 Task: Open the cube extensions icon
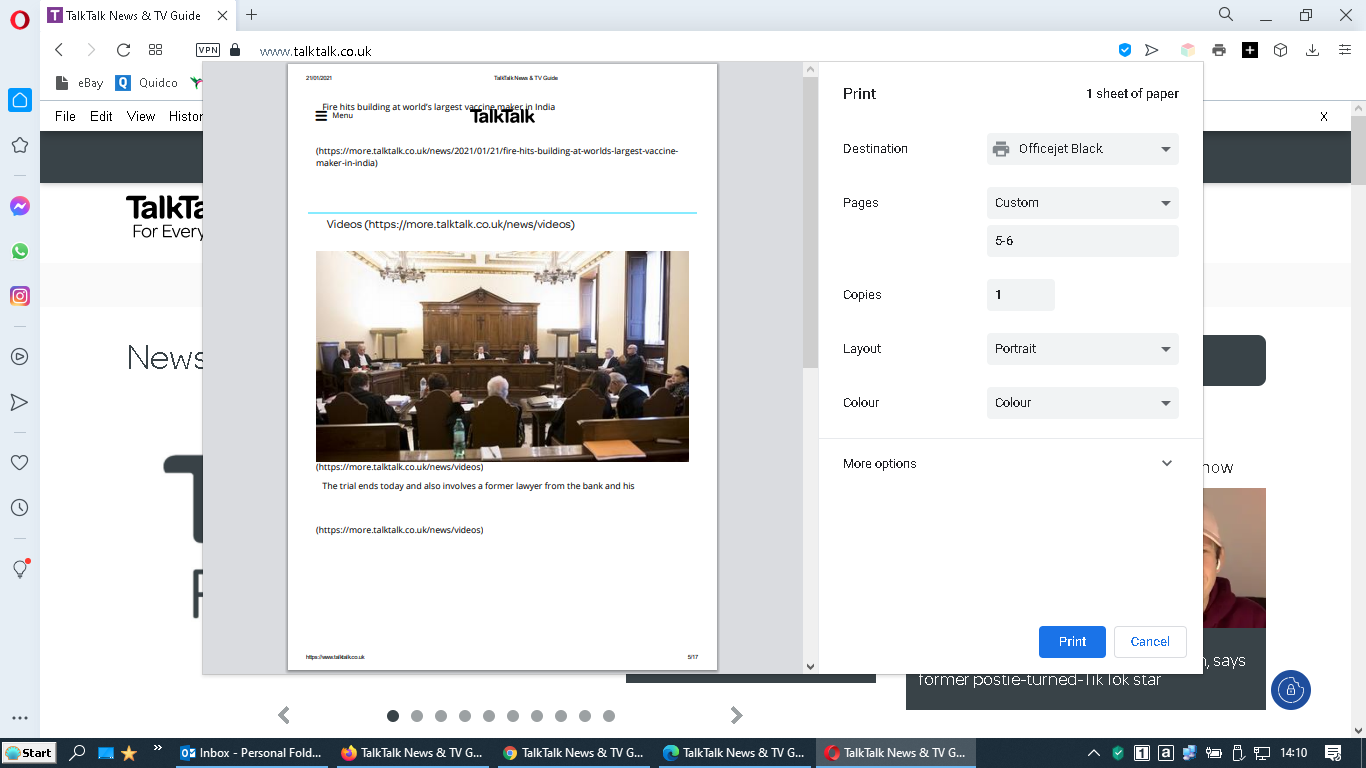1280,50
